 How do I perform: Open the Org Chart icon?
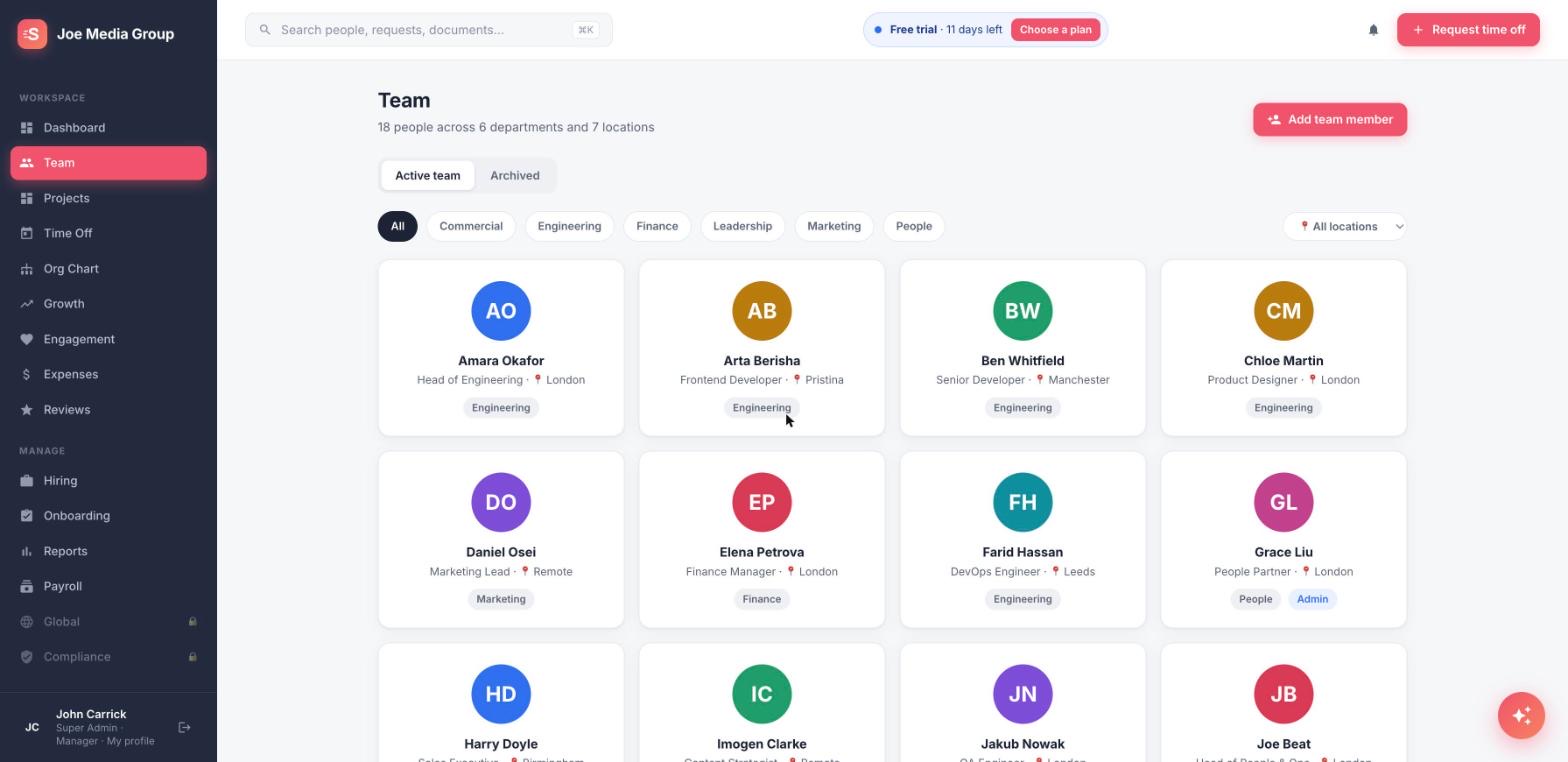(27, 269)
